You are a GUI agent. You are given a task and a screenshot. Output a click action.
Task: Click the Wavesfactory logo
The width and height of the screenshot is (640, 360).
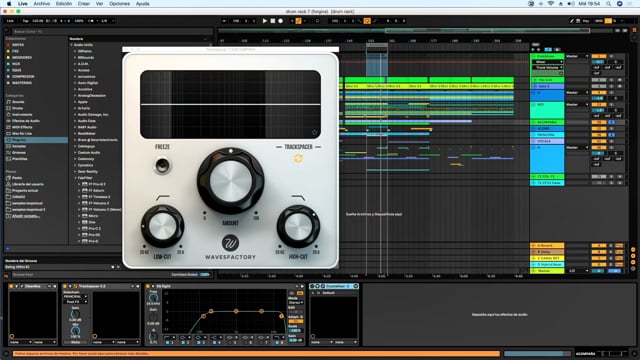pos(230,243)
